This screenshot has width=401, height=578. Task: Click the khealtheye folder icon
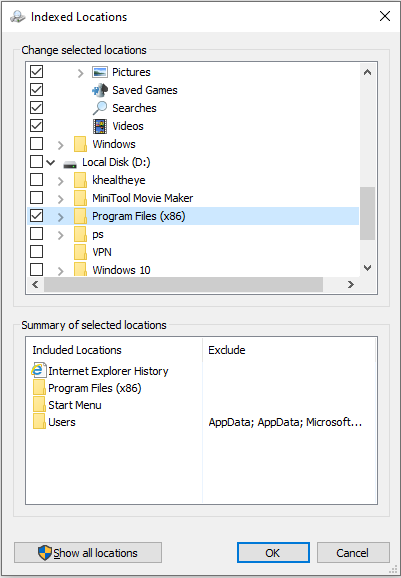(x=80, y=180)
